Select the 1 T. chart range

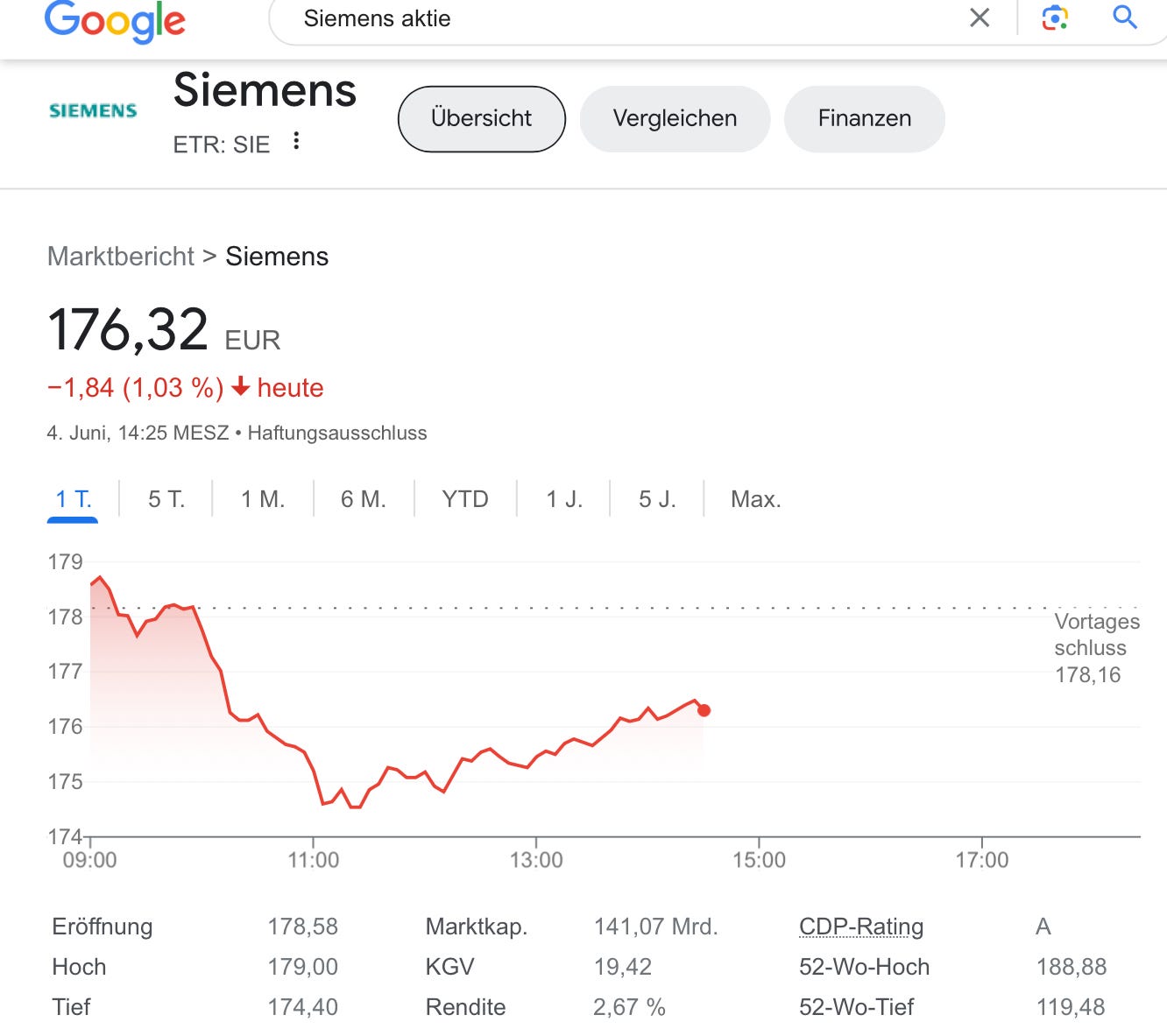(x=73, y=499)
